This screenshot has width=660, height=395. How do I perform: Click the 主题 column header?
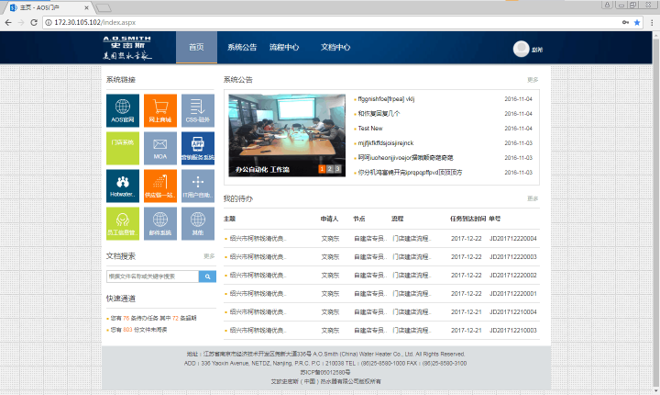229,219
